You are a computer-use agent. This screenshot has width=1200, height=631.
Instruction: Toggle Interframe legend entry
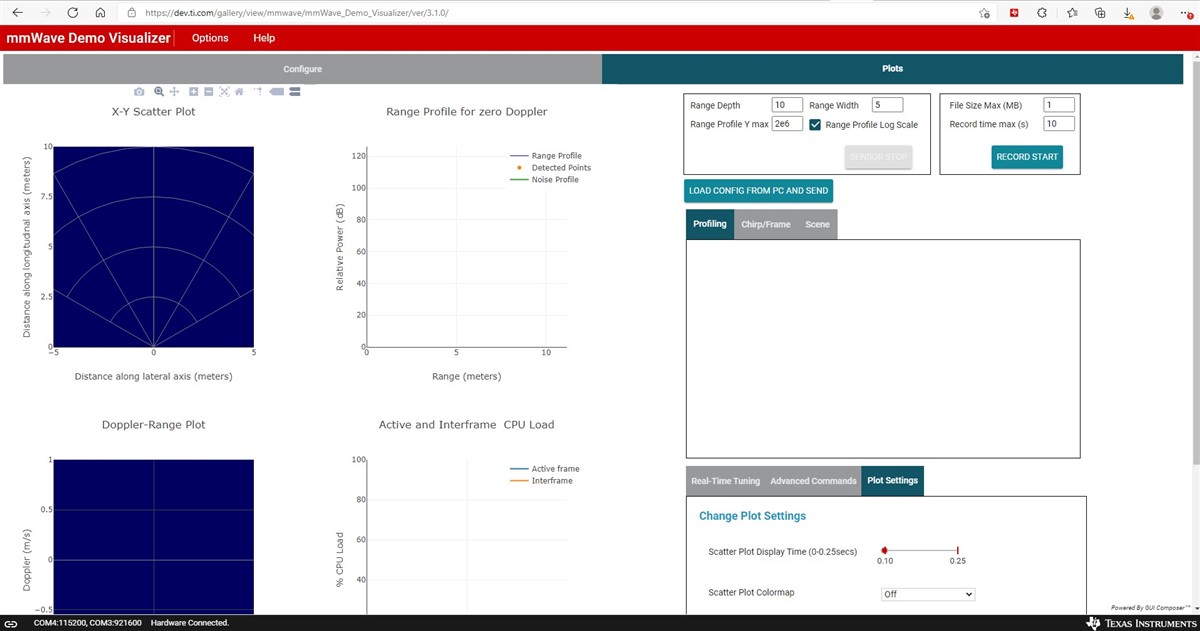pyautogui.click(x=541, y=481)
